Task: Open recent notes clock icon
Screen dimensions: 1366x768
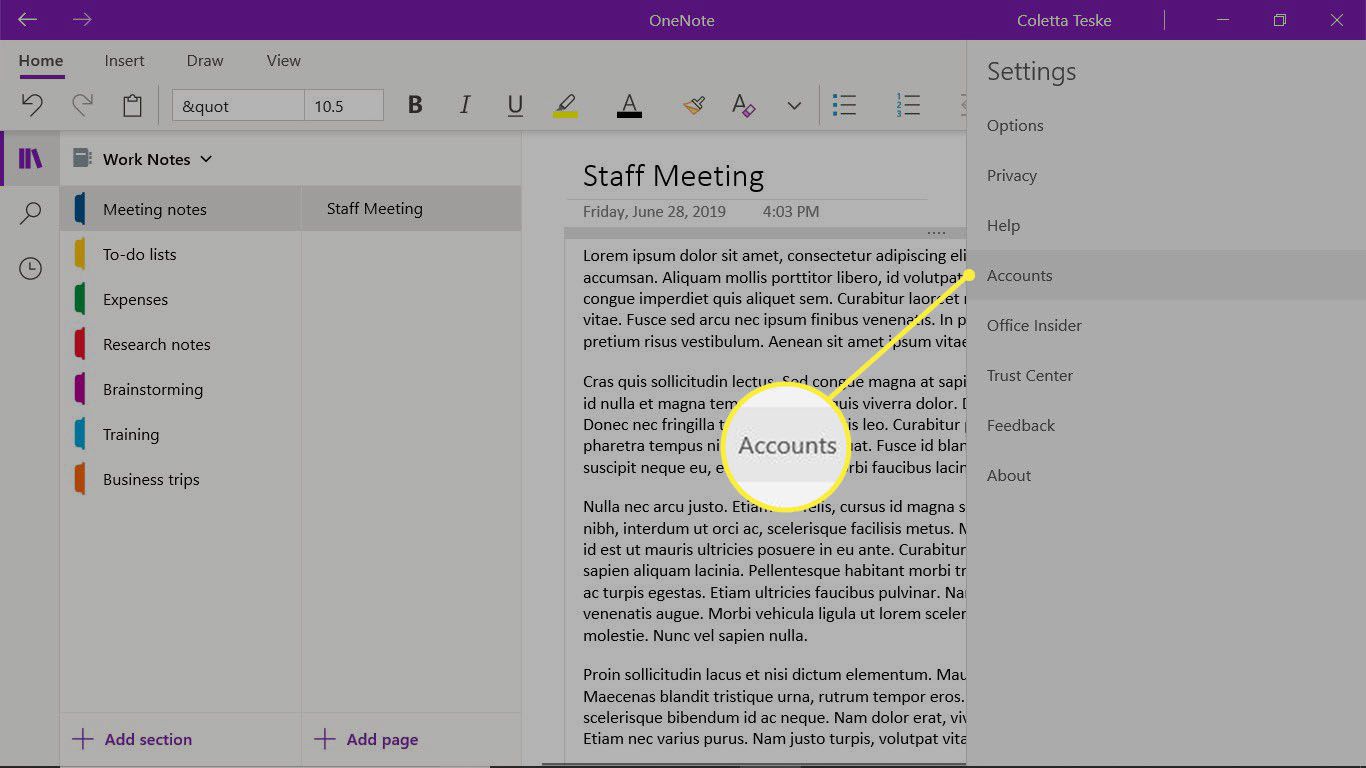Action: tap(31, 268)
